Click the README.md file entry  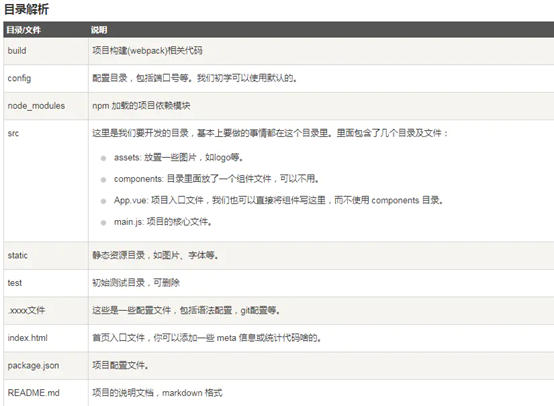point(34,393)
